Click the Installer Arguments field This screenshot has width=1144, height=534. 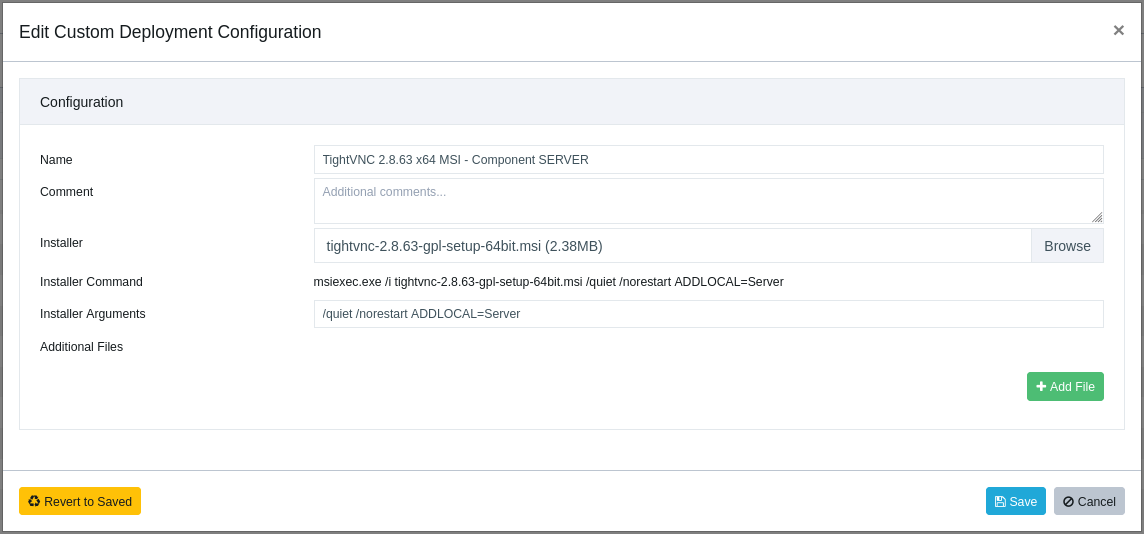pos(708,314)
